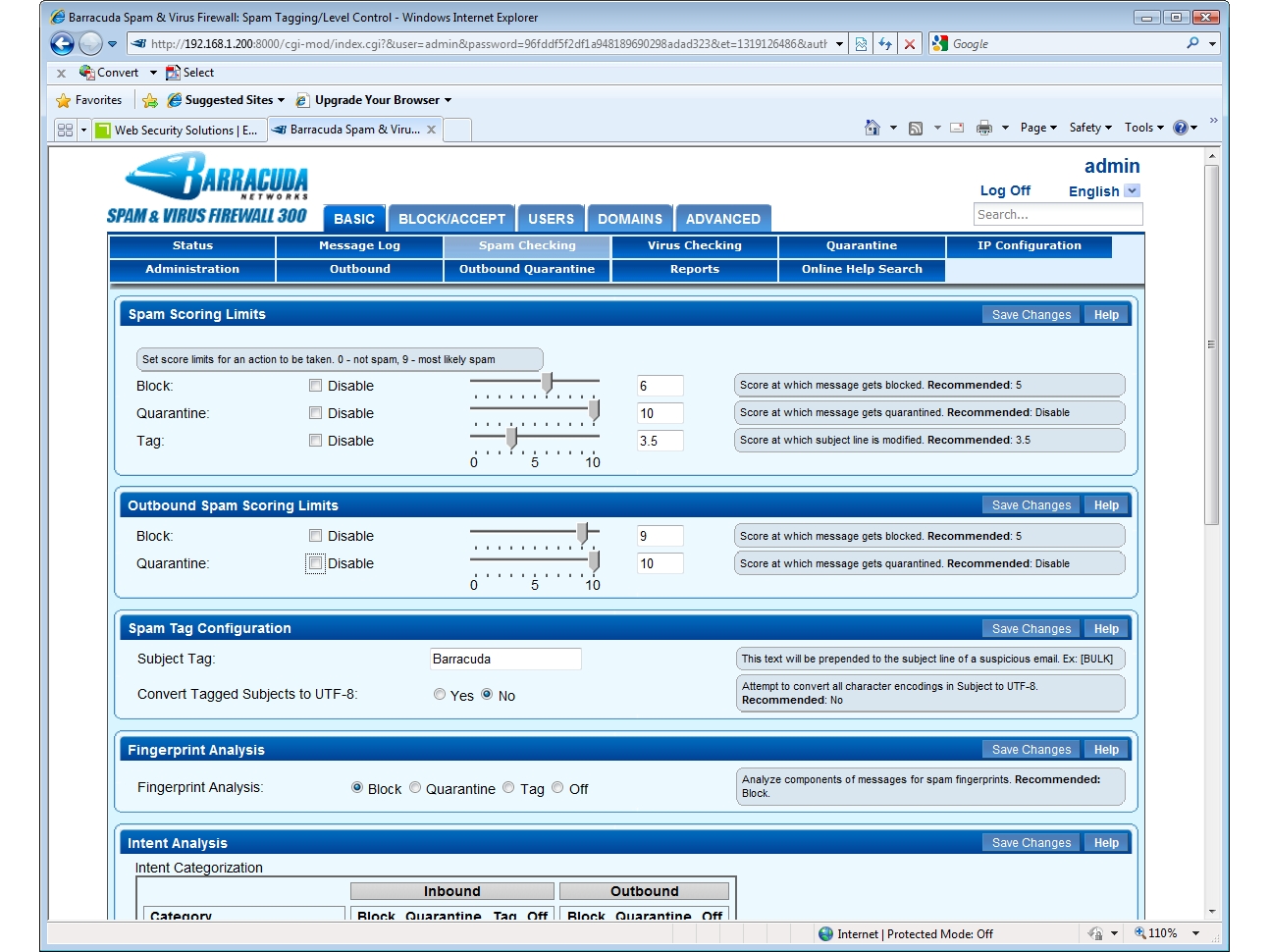Check Disable for inbound Block score
1269x952 pixels.
(315, 386)
